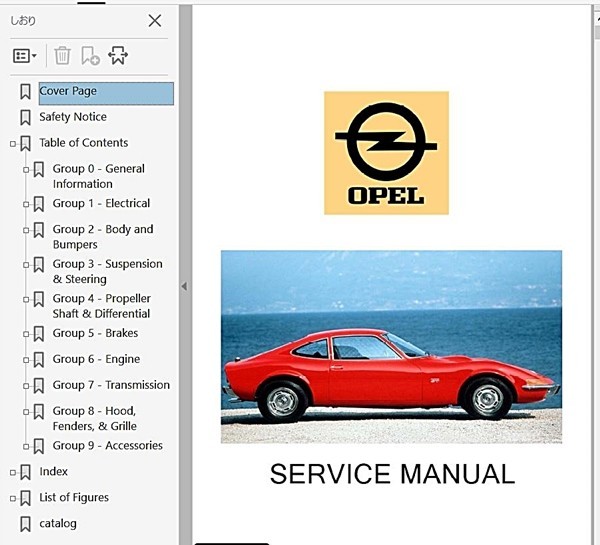
Task: Click the bookmark icon beside catalog
Action: click(x=25, y=524)
